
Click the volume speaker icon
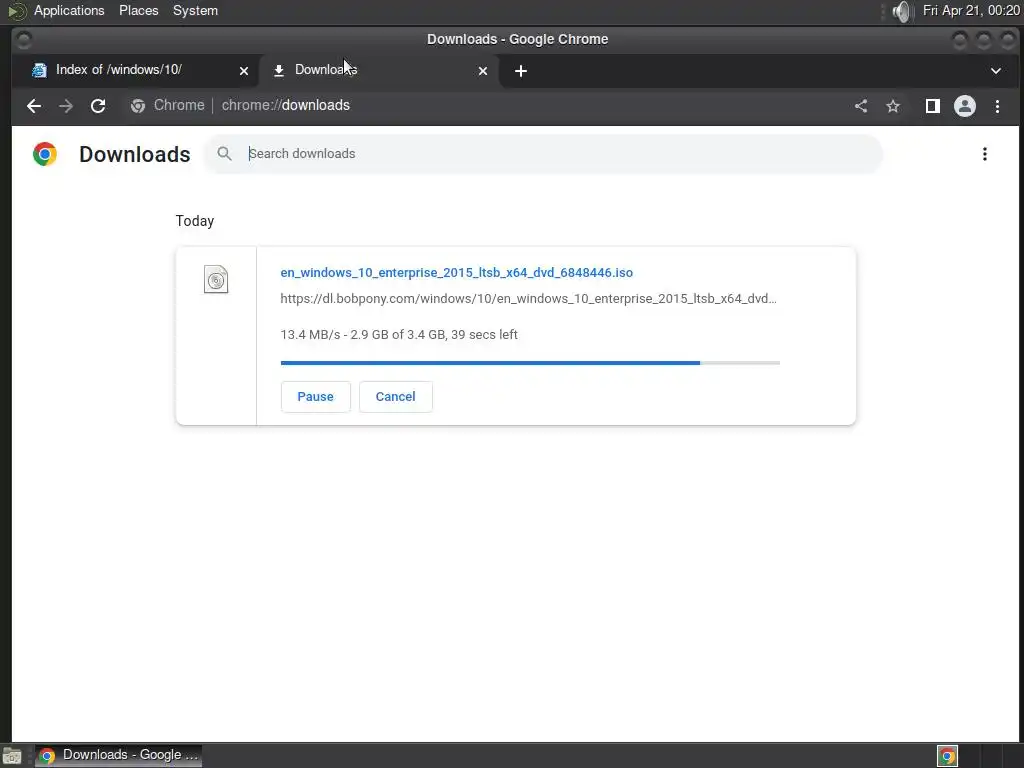click(901, 11)
